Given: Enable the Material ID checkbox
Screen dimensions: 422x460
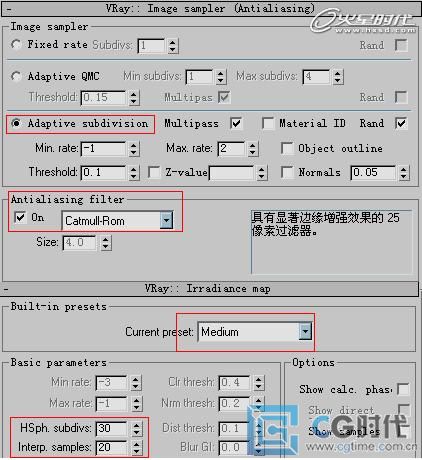Looking at the screenshot, I should tap(268, 123).
